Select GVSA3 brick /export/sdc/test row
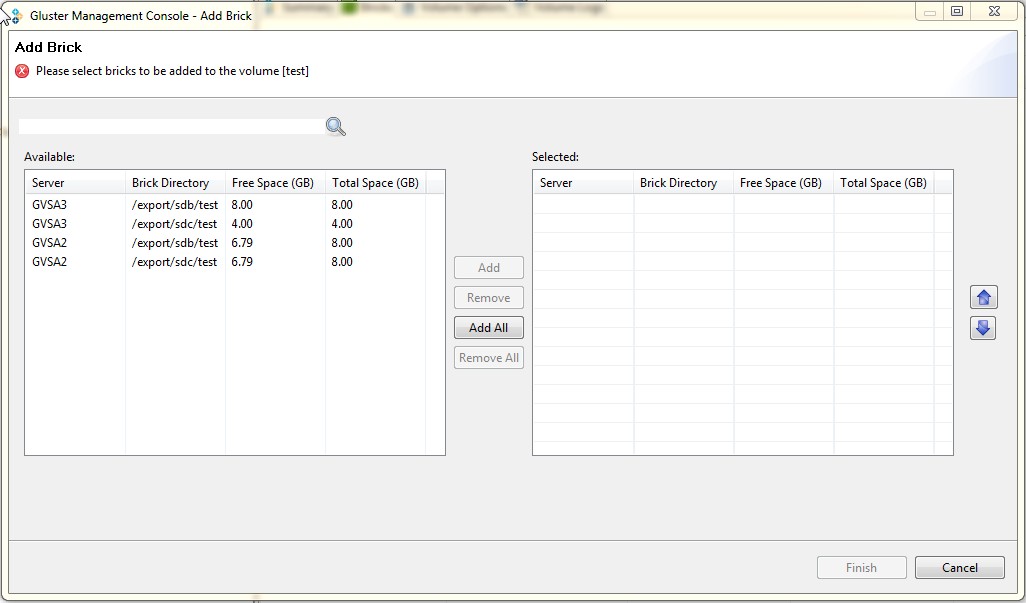Viewport: 1026px width, 603px height. (x=174, y=224)
